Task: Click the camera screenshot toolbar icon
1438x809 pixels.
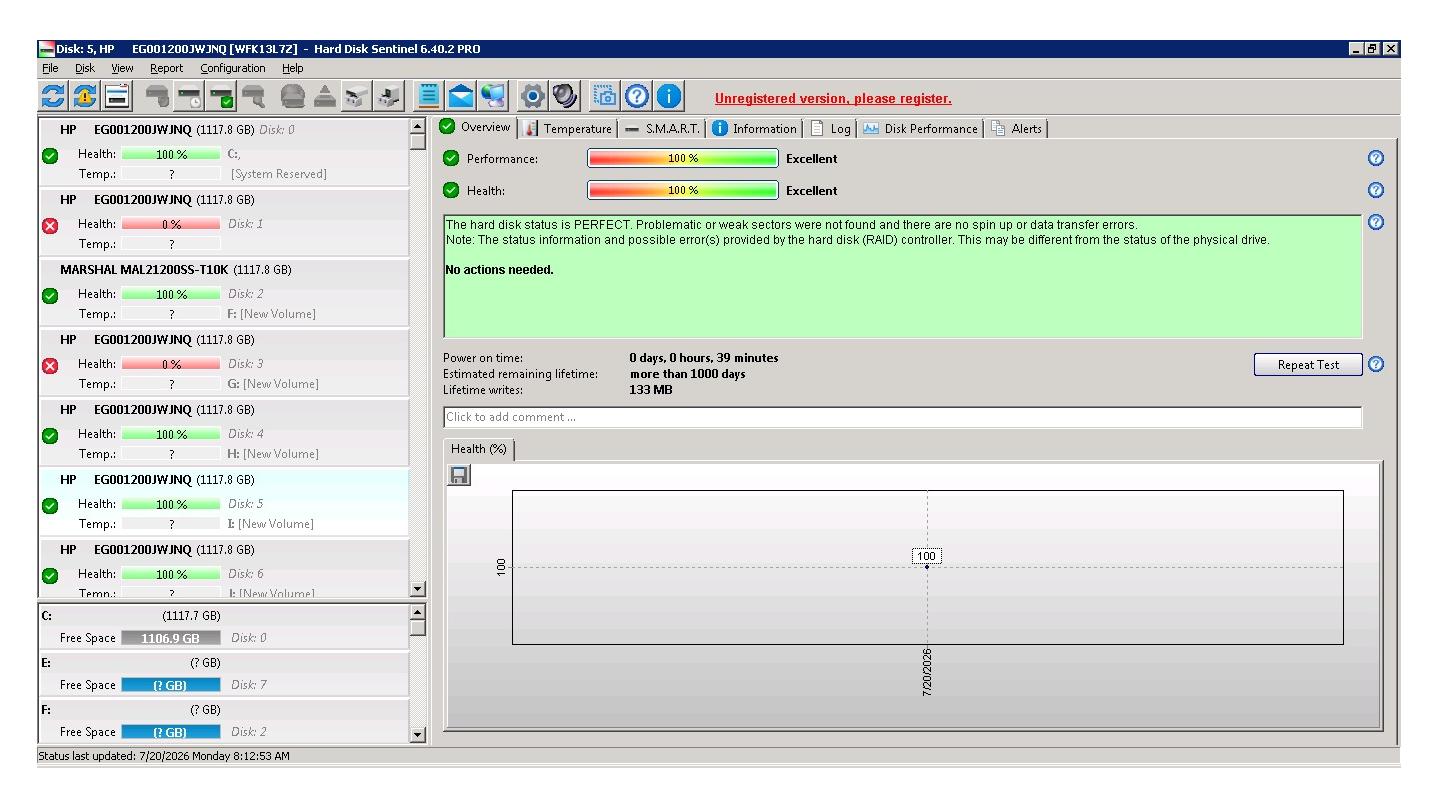Action: pos(604,96)
